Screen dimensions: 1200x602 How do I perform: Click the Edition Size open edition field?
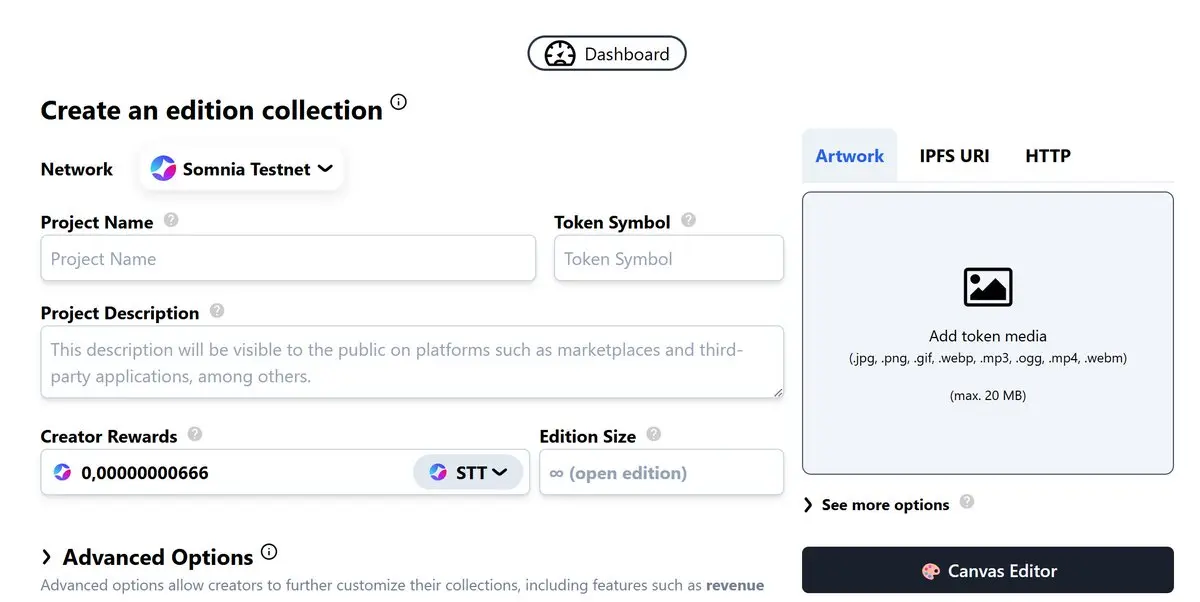pyautogui.click(x=661, y=472)
